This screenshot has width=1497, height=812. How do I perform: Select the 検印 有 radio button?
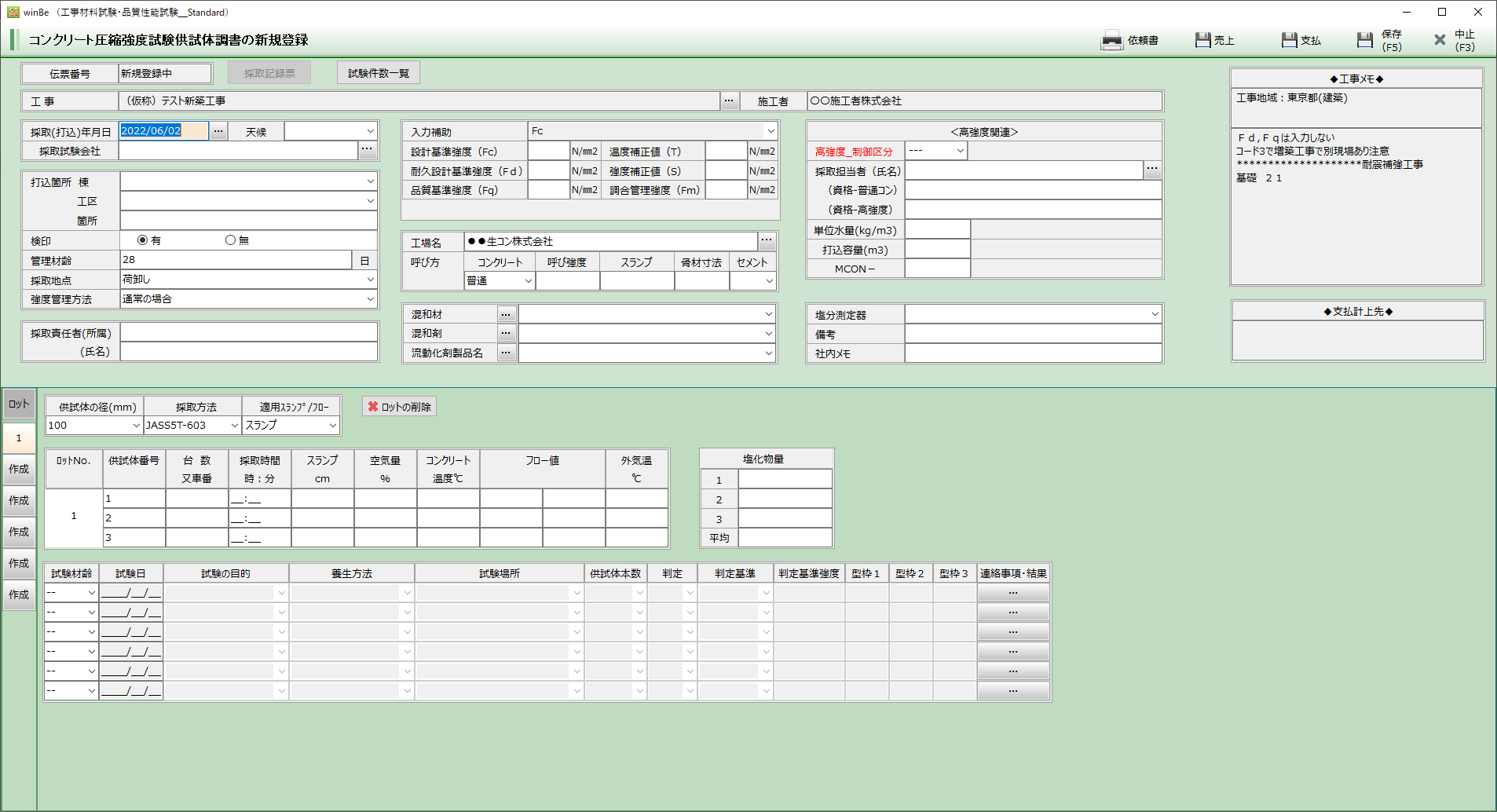pos(142,240)
